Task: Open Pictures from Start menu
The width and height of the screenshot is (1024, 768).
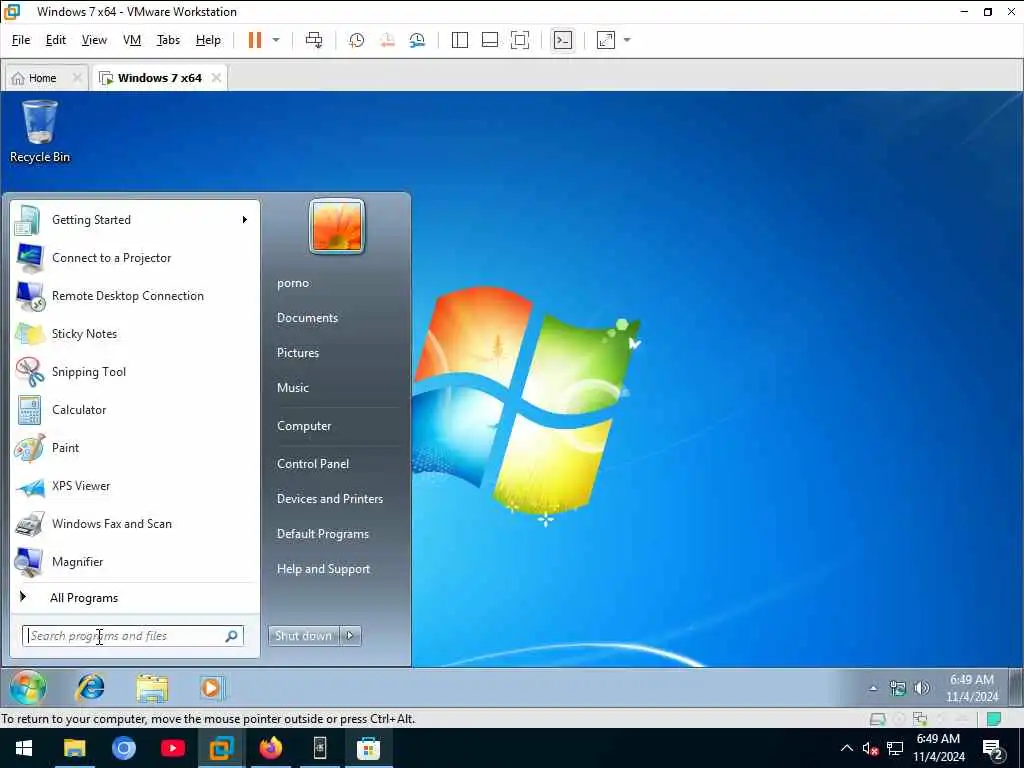Action: [298, 353]
